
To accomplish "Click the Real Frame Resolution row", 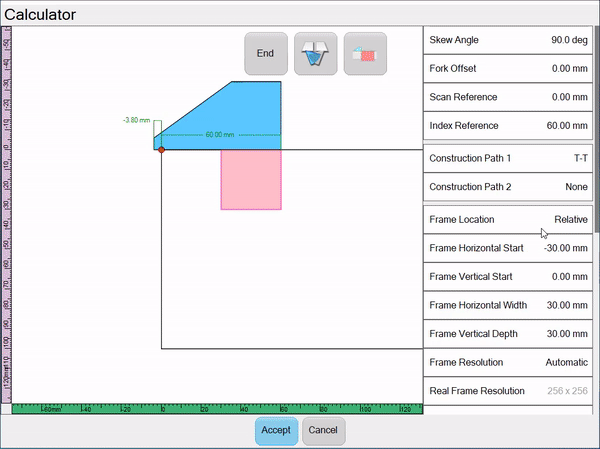I will click(x=508, y=391).
